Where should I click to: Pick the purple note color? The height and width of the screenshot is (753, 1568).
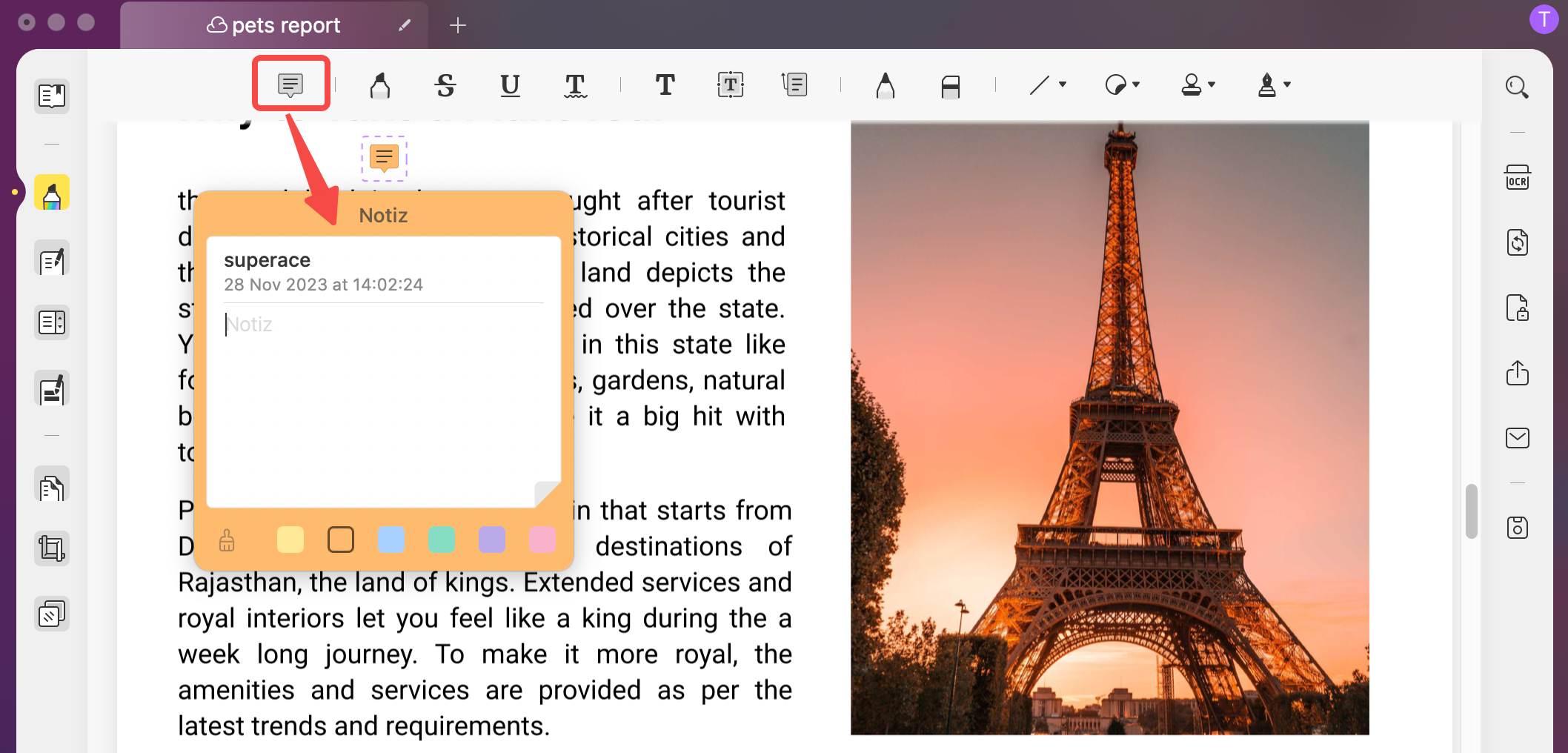tap(492, 540)
